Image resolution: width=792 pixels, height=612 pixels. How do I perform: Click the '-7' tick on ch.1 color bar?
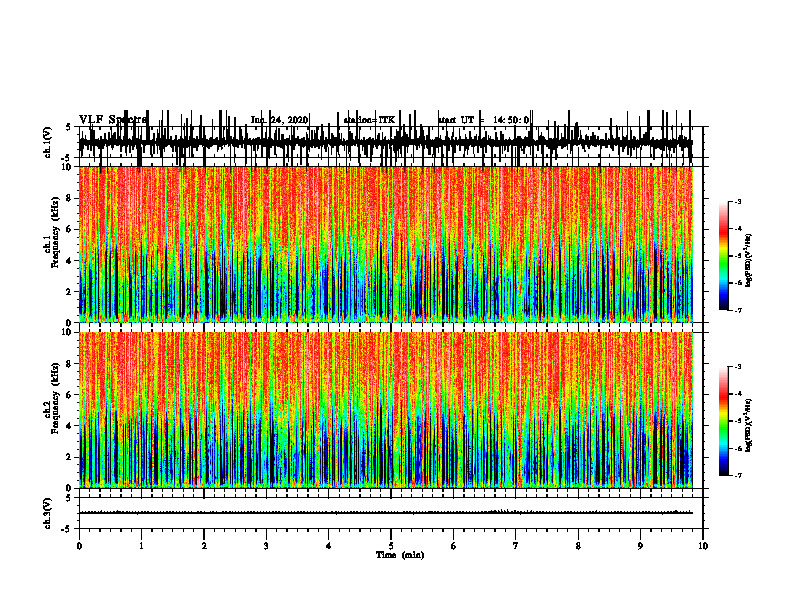tap(738, 310)
